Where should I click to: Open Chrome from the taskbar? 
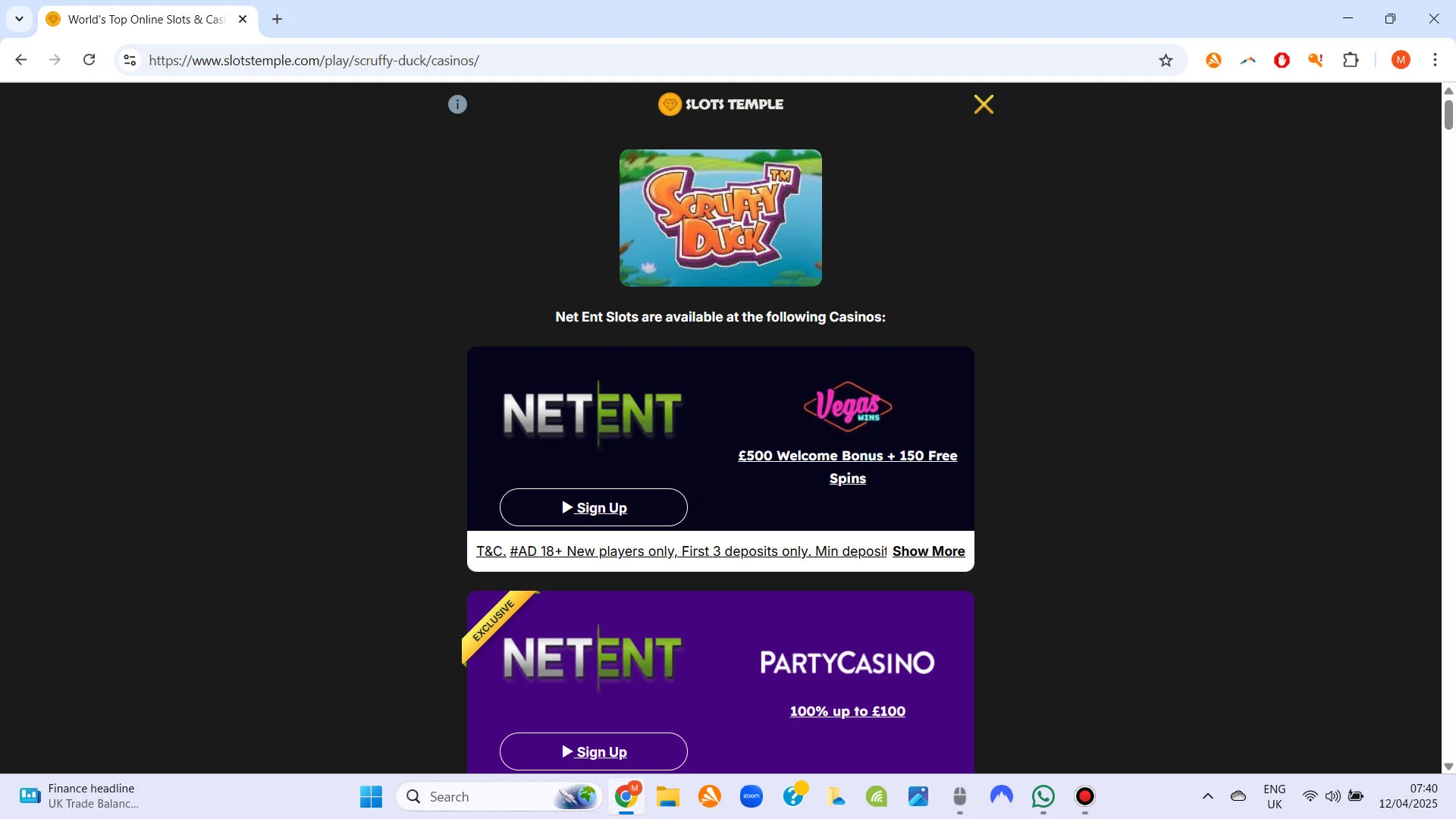pyautogui.click(x=626, y=796)
